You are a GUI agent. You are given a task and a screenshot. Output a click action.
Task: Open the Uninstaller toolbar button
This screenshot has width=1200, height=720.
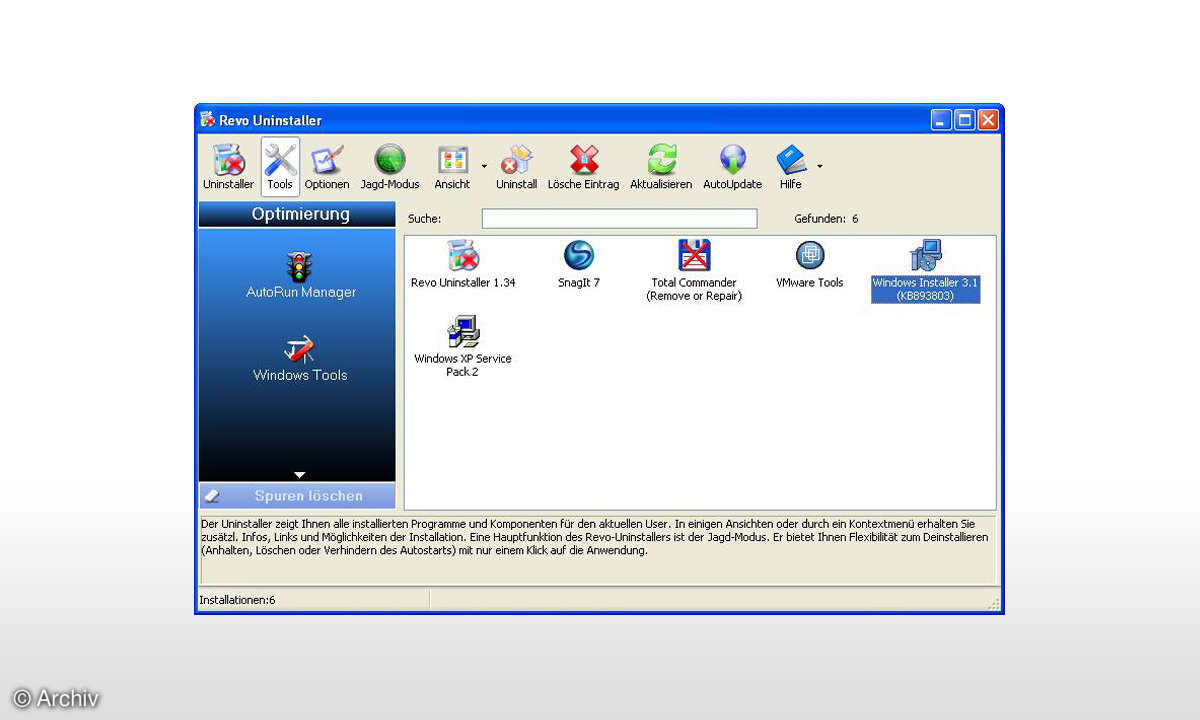228,167
